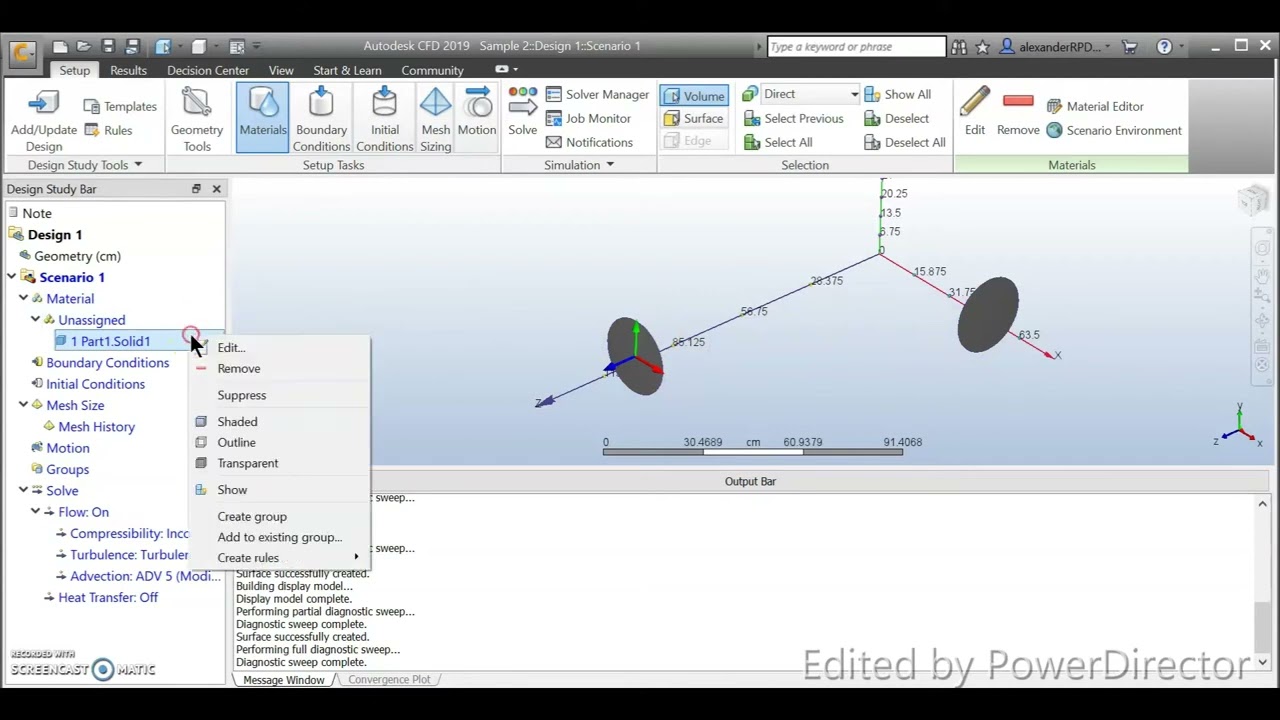The width and height of the screenshot is (1280, 720).
Task: Switch to the Results ribbon tab
Action: pyautogui.click(x=128, y=70)
